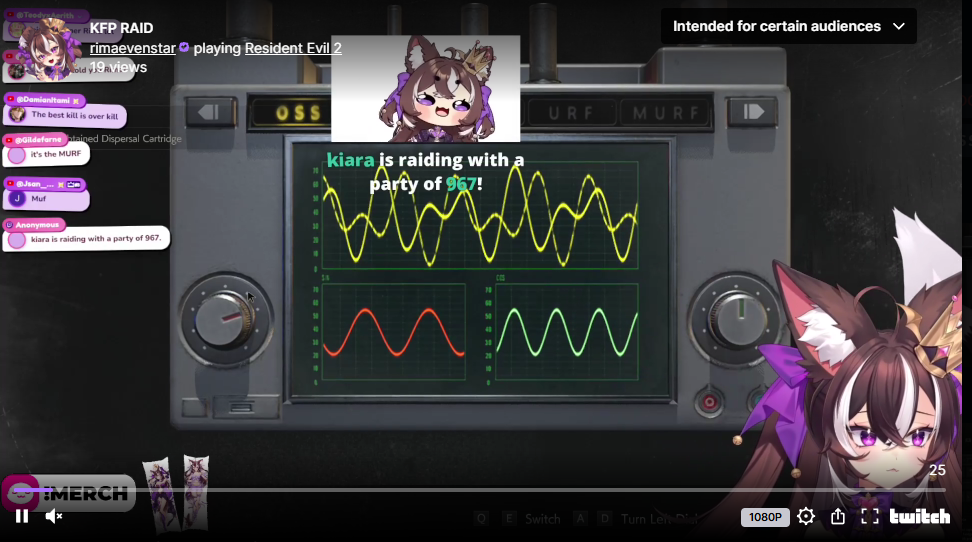The height and width of the screenshot is (542, 972).
Task: Click rimaevenstar's channel avatar
Action: click(50, 50)
